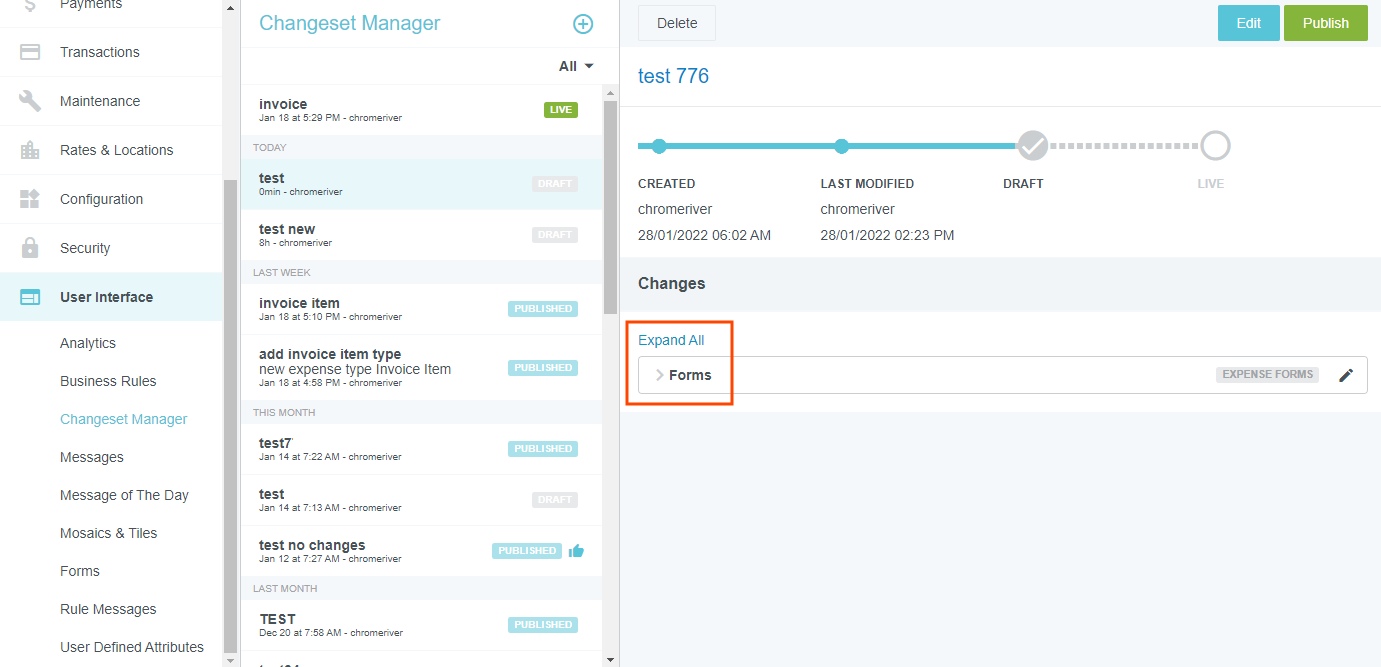Viewport: 1381px width, 667px height.
Task: Click the Rates & Locations building icon
Action: (30, 150)
